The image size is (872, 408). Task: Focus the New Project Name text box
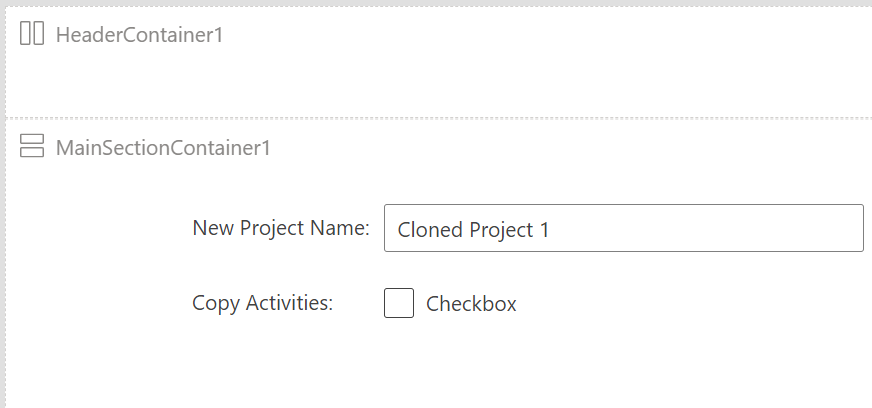(x=623, y=228)
